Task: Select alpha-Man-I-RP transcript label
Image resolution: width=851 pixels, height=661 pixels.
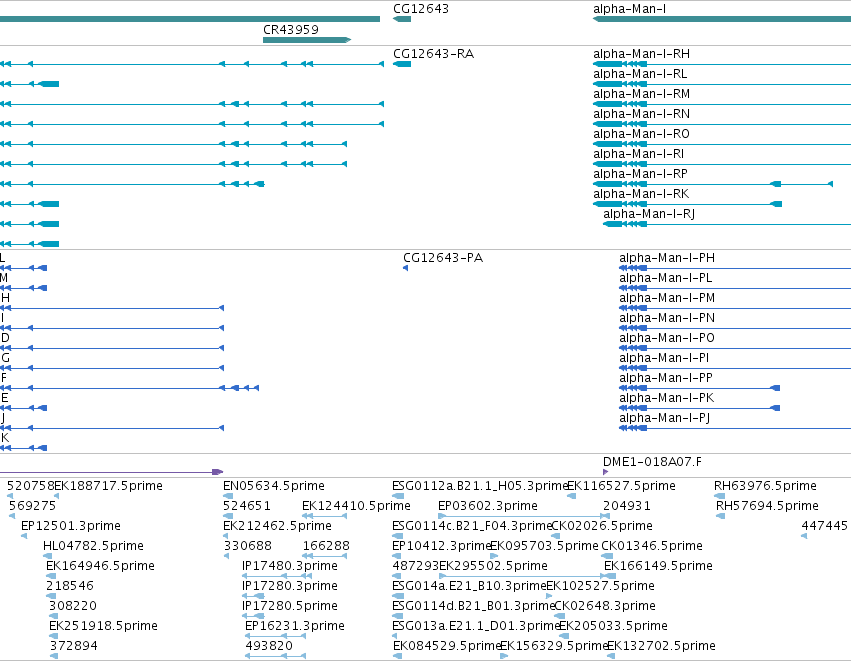Action: point(640,174)
